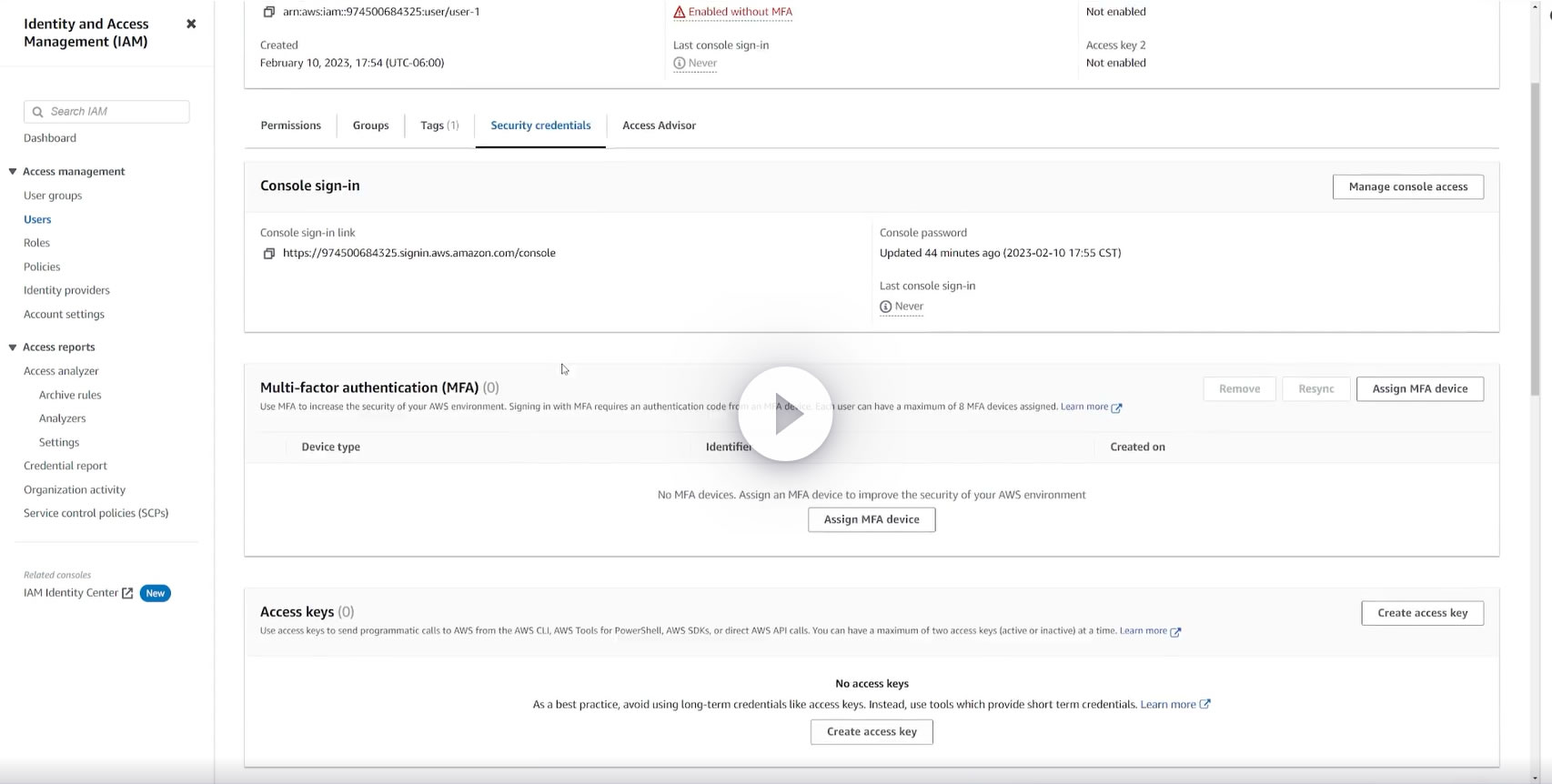The height and width of the screenshot is (784, 1552).
Task: Click the warning icon beside Enabled without MFA
Action: (x=680, y=13)
